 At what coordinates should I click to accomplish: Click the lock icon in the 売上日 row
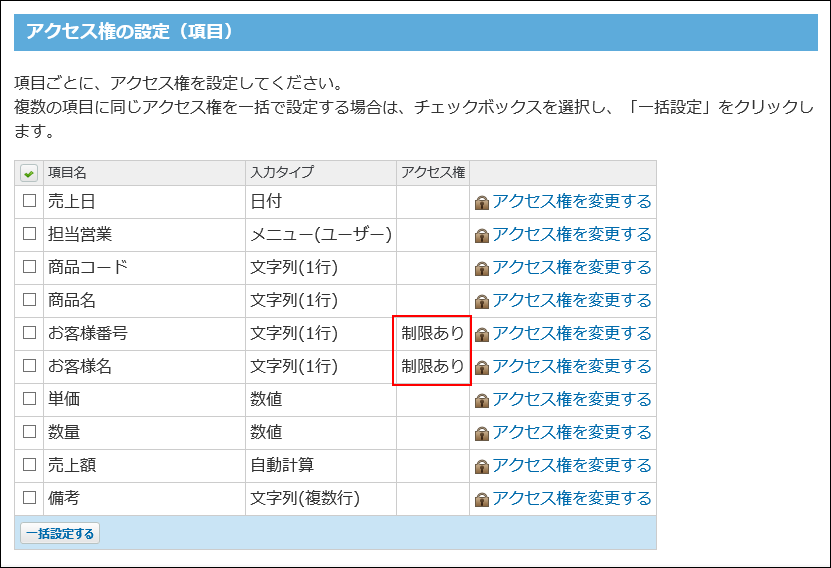482,202
